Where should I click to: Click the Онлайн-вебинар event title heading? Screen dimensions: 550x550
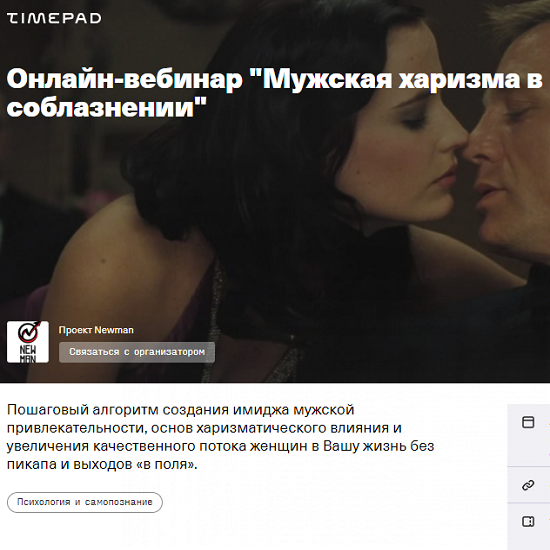[x=275, y=93]
